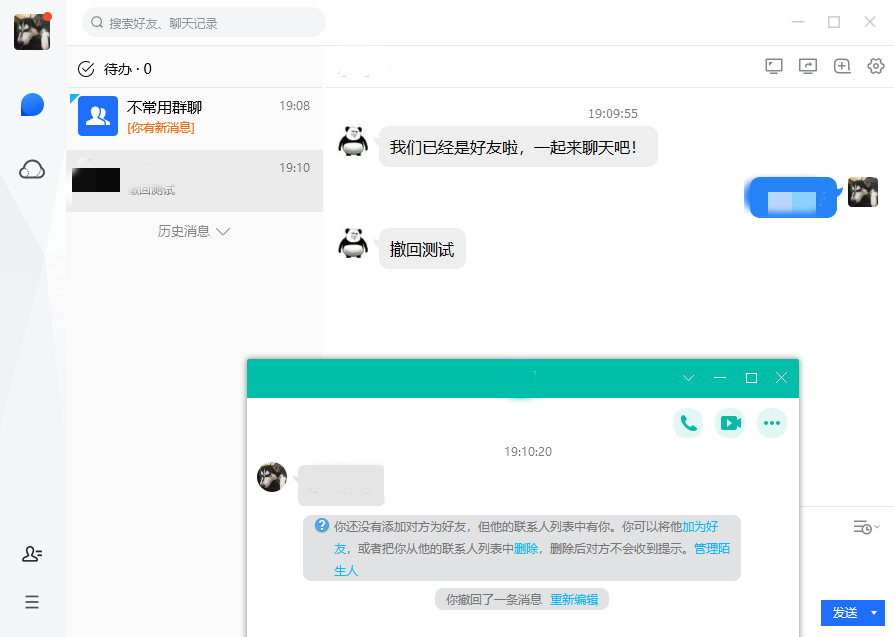Open the contacts icon at bottom left

point(32,554)
